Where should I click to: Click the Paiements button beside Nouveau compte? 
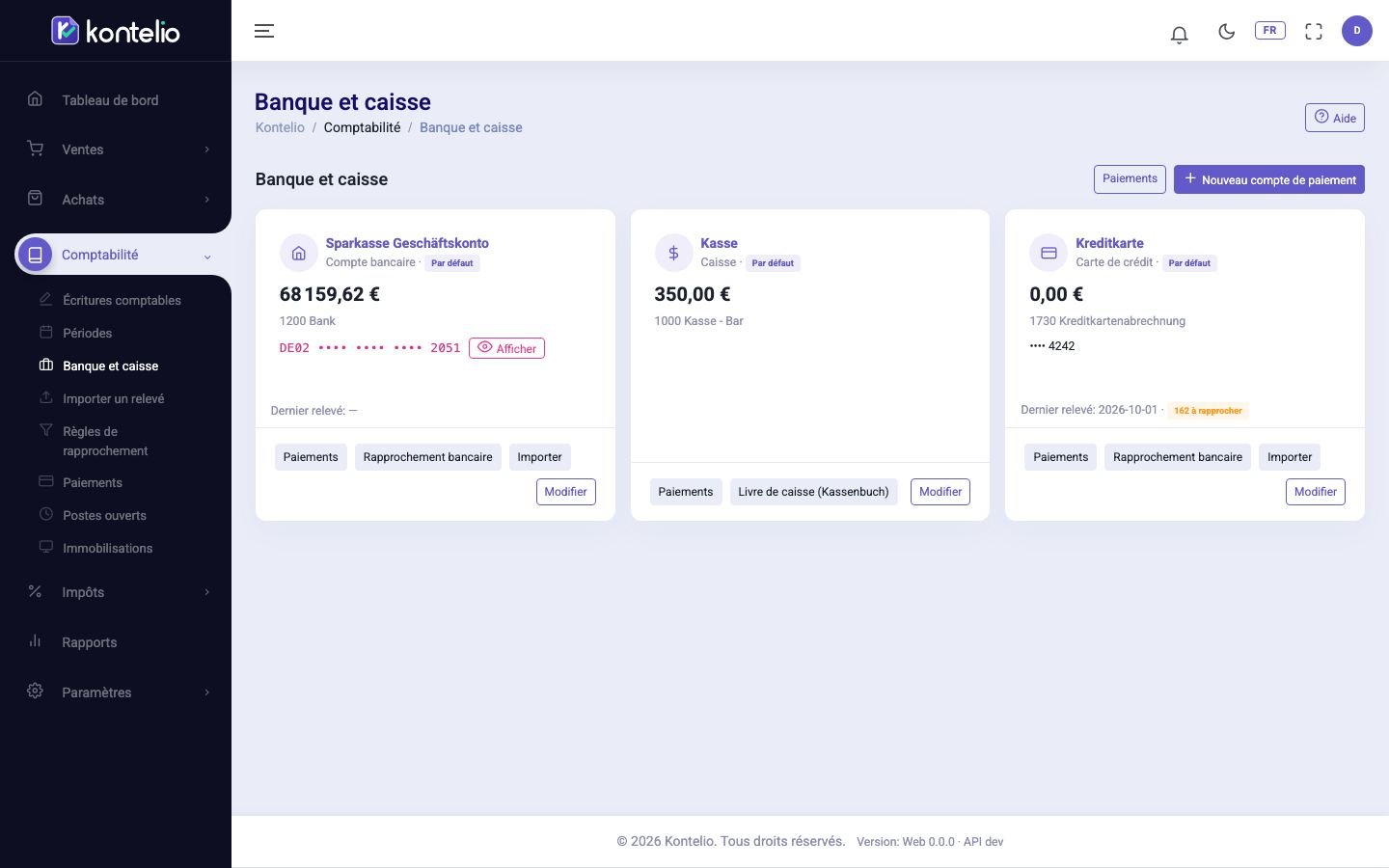pyautogui.click(x=1130, y=178)
